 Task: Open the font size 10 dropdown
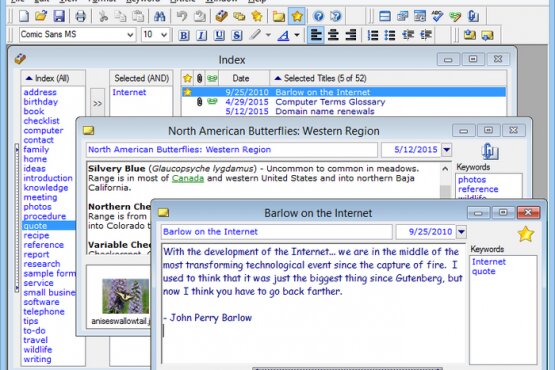164,35
